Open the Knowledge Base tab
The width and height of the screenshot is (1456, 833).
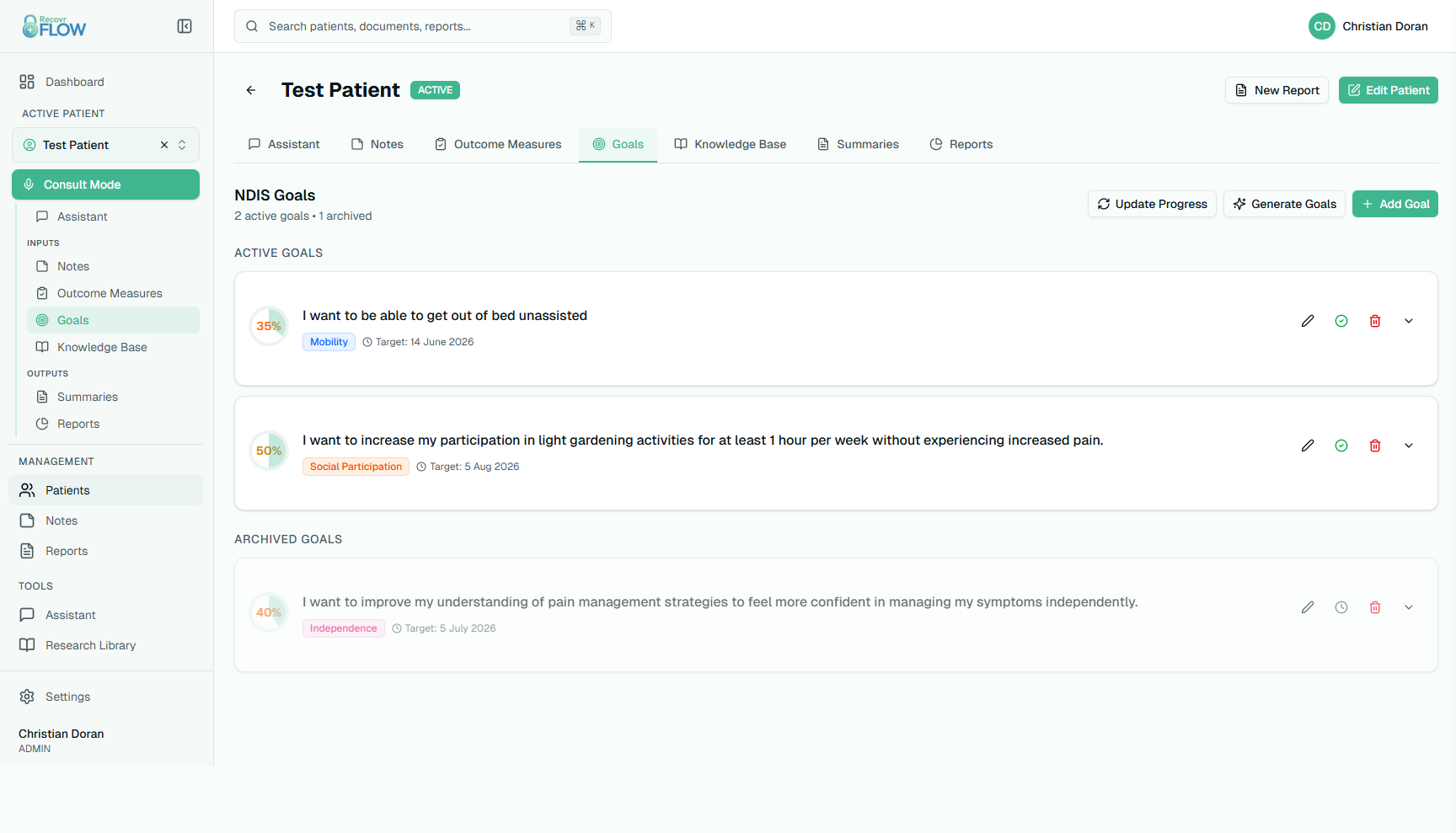[x=731, y=144]
